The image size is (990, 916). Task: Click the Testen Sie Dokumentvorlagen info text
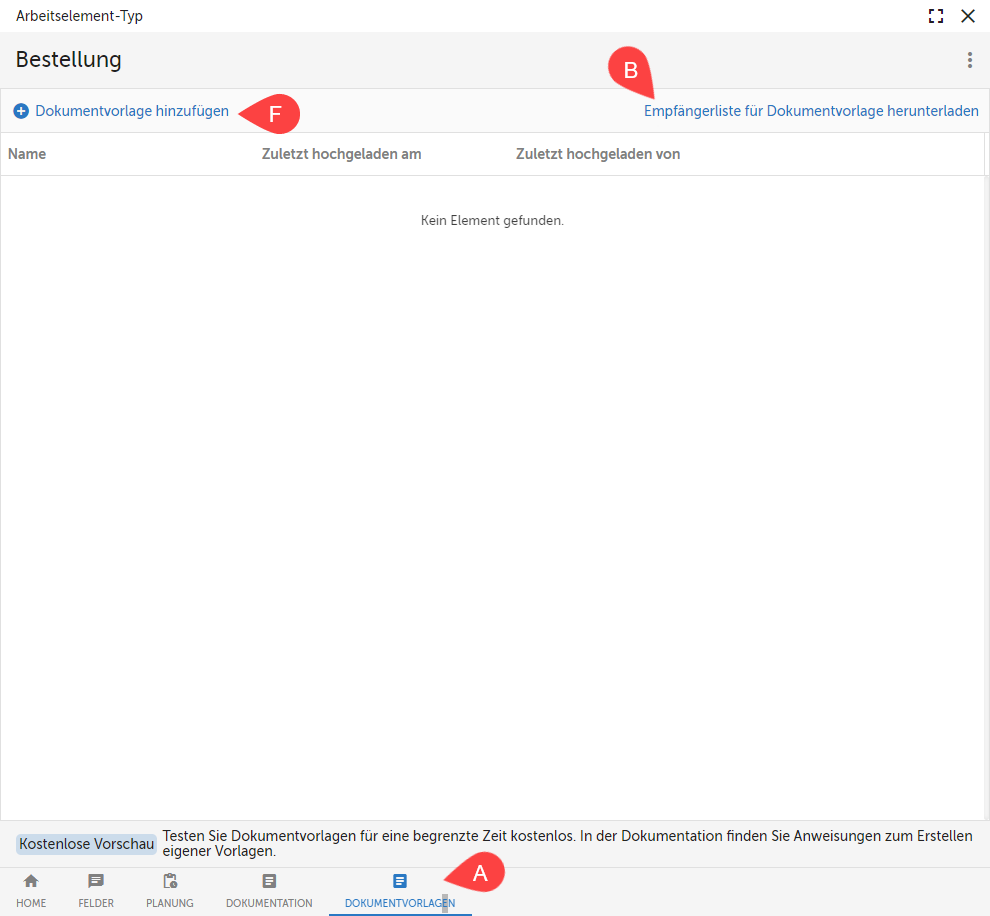[568, 843]
